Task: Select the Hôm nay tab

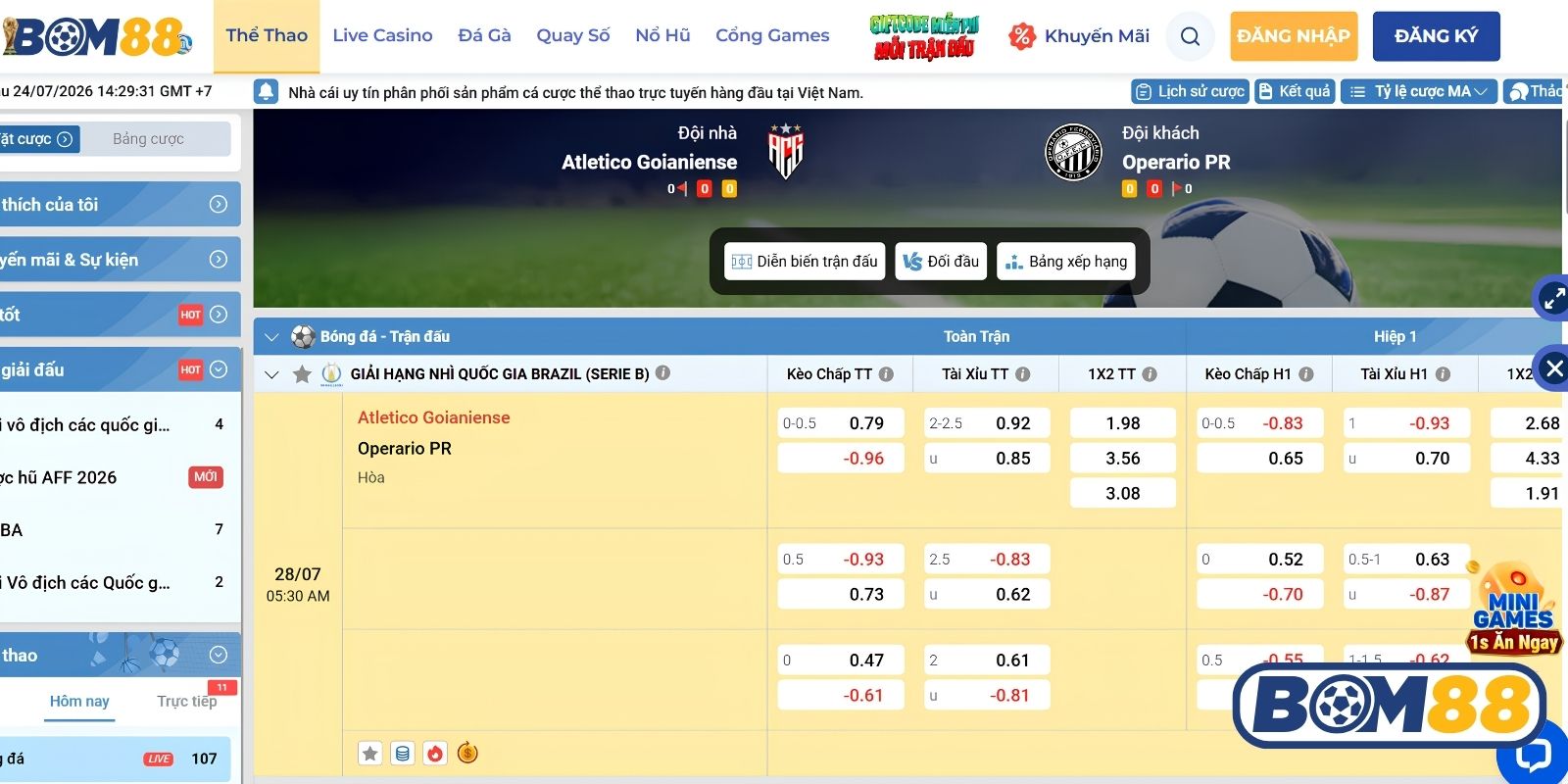Action: [79, 701]
